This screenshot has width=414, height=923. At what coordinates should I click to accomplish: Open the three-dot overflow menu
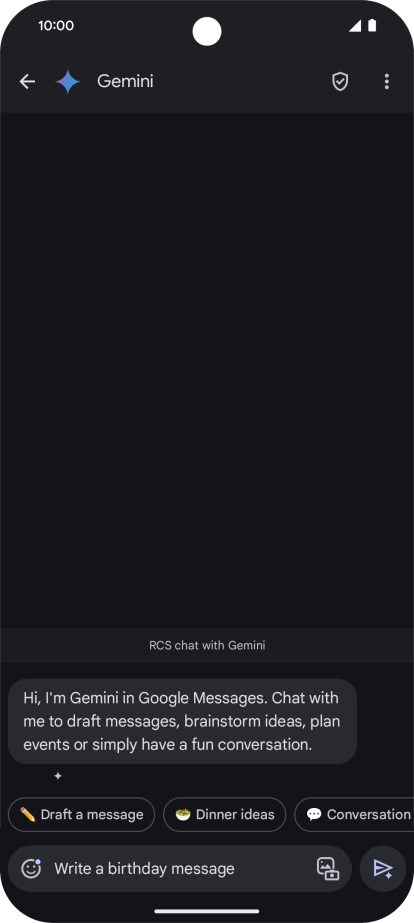coord(386,81)
